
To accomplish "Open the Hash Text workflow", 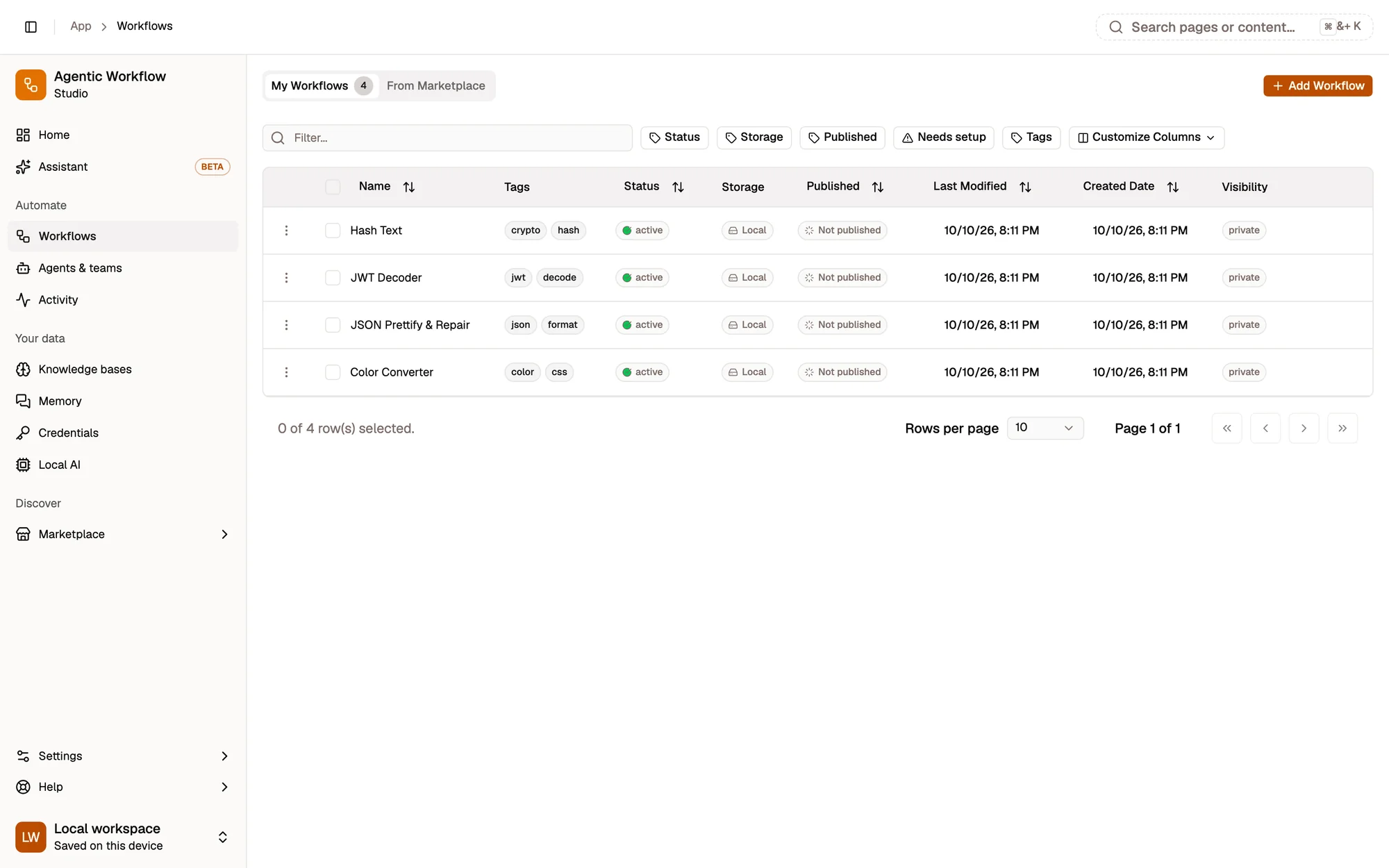I will point(376,231).
